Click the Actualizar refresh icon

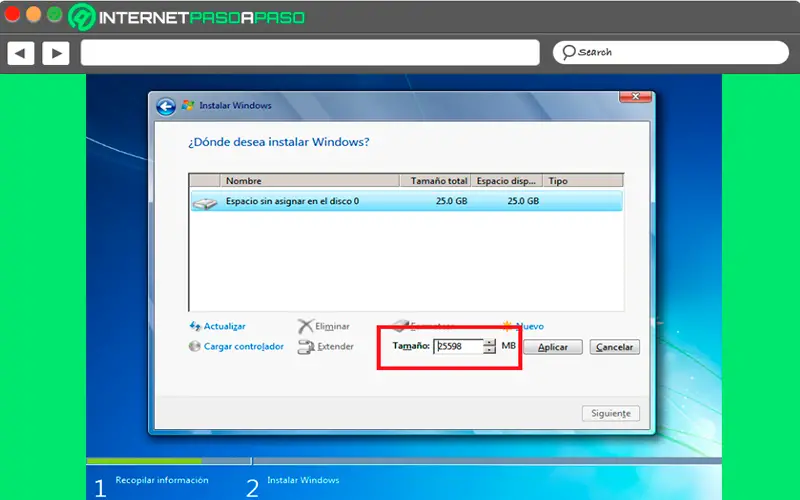coord(195,326)
